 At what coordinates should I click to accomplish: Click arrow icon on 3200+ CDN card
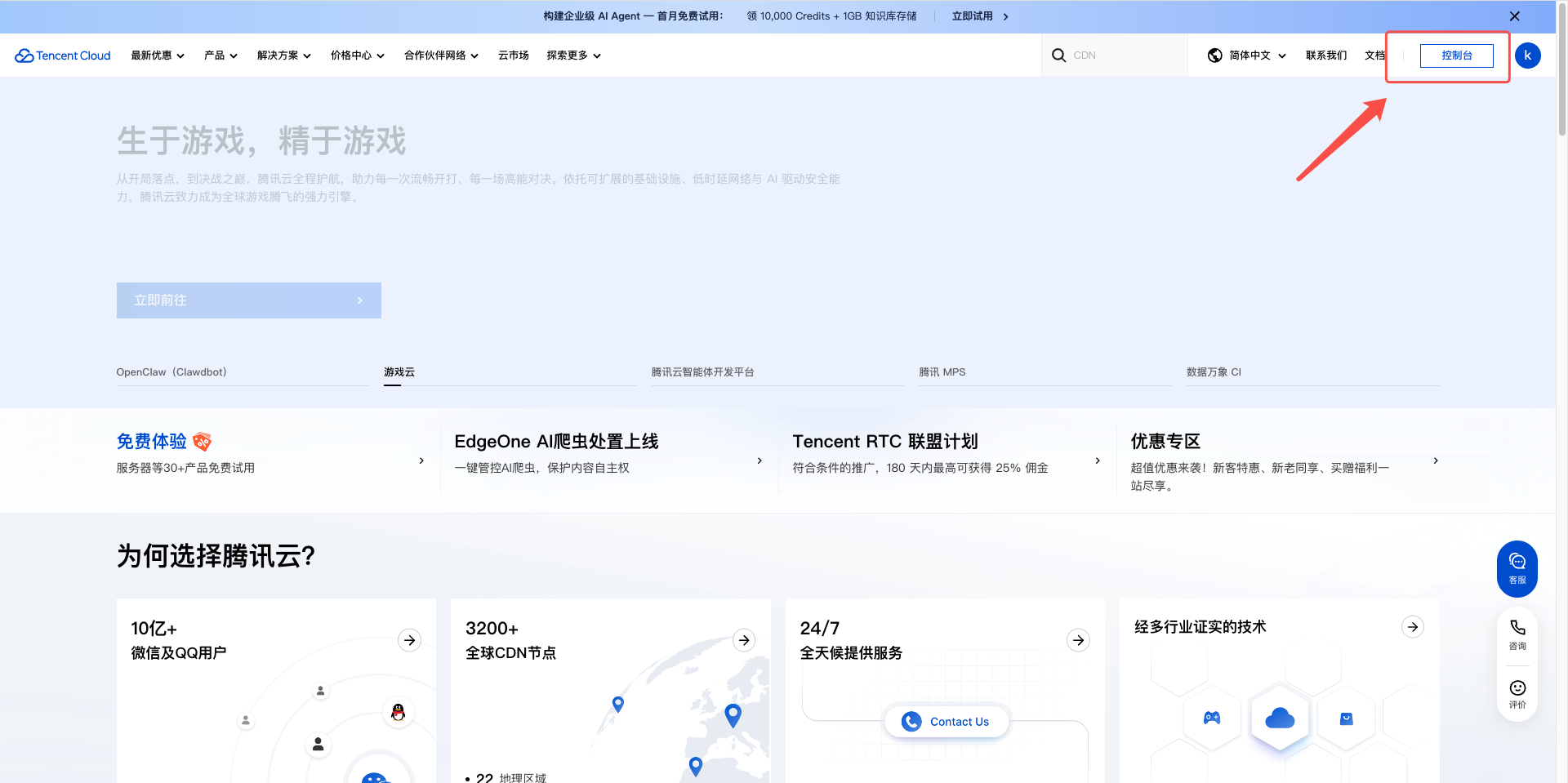point(743,640)
